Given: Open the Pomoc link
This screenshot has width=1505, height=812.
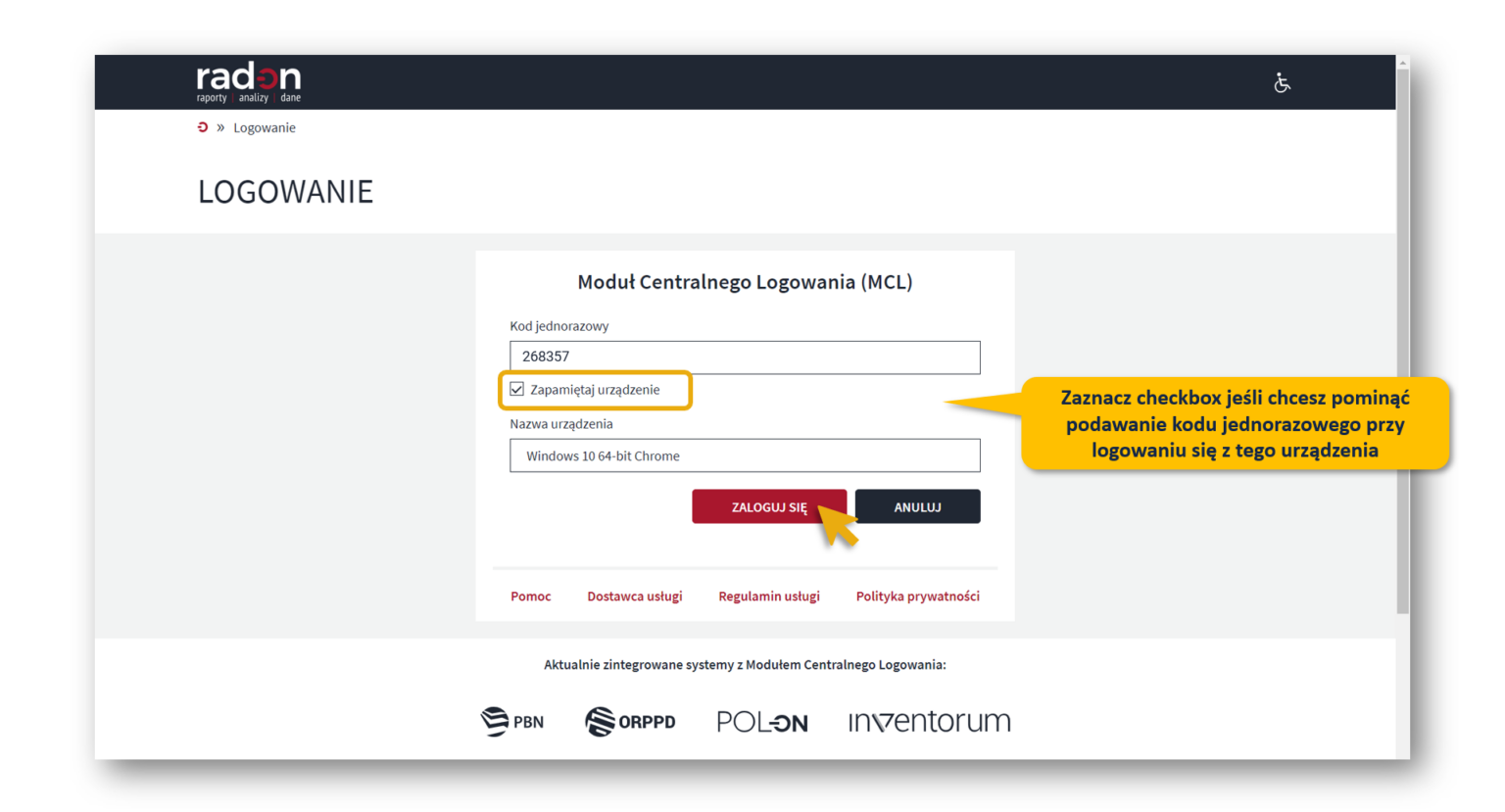Looking at the screenshot, I should coord(530,597).
